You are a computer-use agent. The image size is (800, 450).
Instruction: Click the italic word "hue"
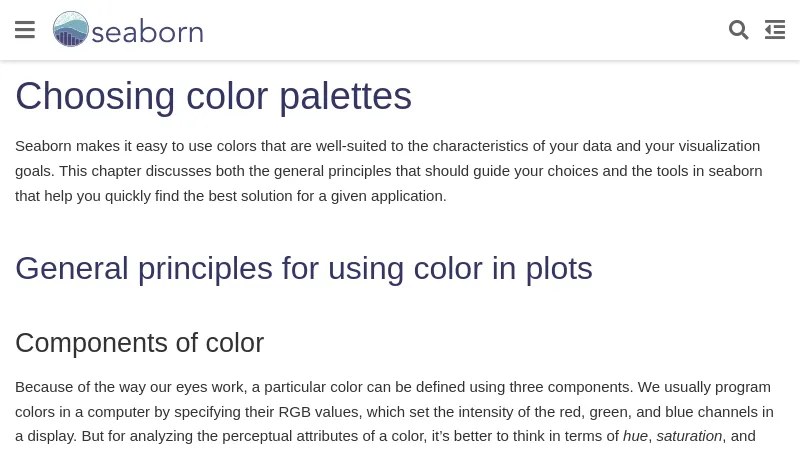635,436
